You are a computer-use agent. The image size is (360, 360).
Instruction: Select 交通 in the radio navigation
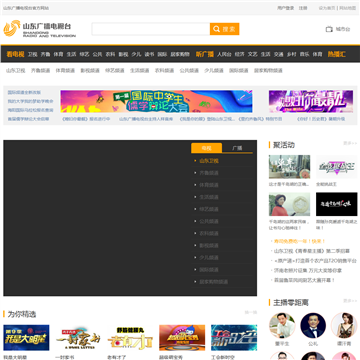pos(278,54)
